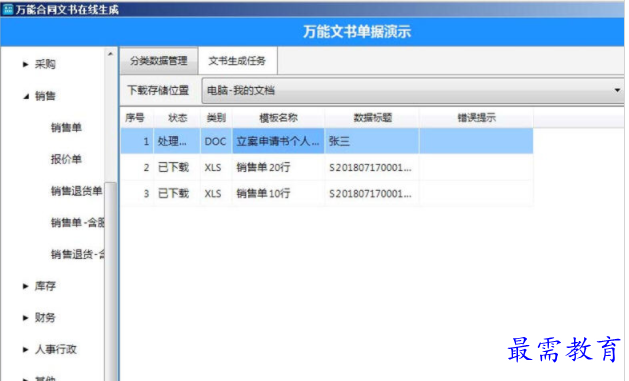The image size is (629, 381).
Task: Click S201807170001 cell in 销售单20行 row
Action: (372, 167)
